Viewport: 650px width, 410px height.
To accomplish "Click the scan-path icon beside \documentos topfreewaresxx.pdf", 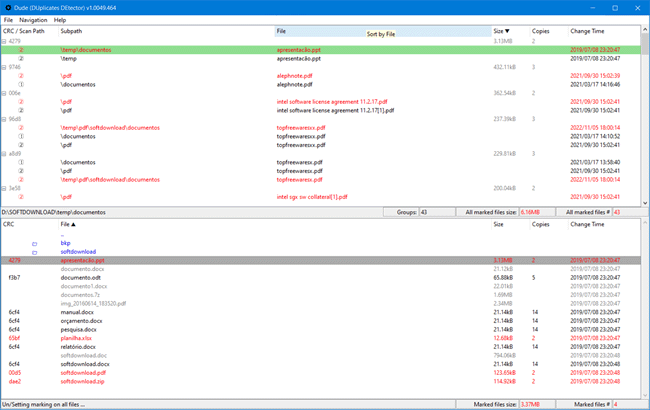I will (21, 136).
